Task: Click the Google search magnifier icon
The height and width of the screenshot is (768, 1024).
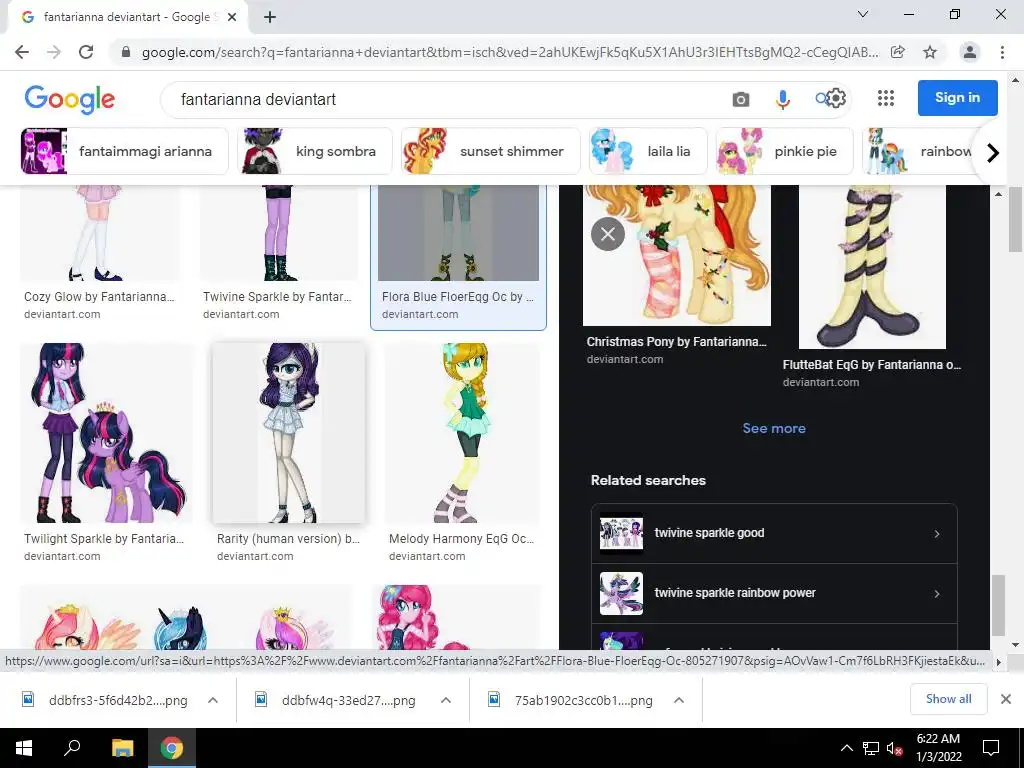Action: point(821,99)
